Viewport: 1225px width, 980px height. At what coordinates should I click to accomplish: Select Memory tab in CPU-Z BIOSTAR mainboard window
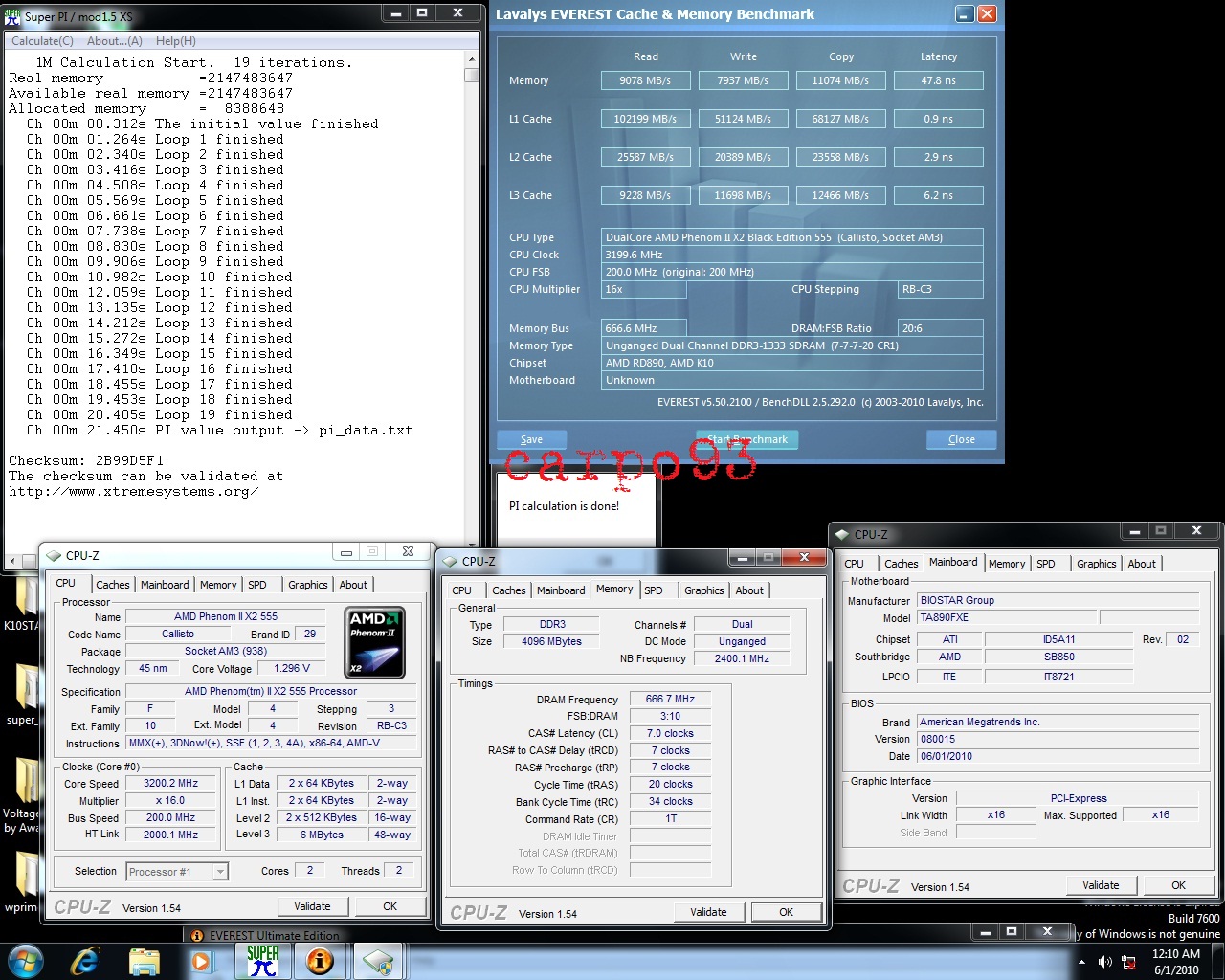pos(1007,564)
